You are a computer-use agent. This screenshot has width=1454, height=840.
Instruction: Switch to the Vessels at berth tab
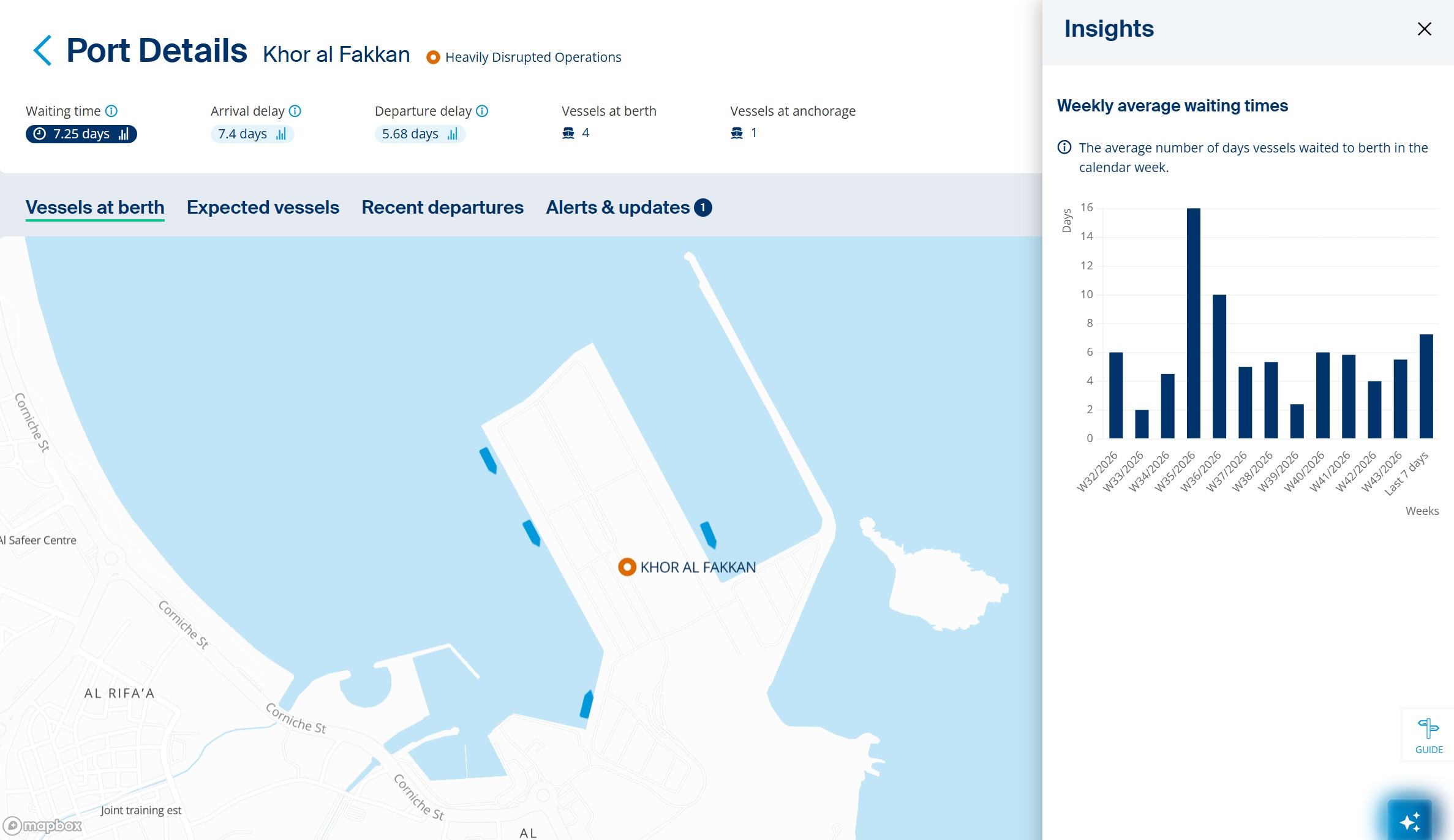tap(95, 208)
